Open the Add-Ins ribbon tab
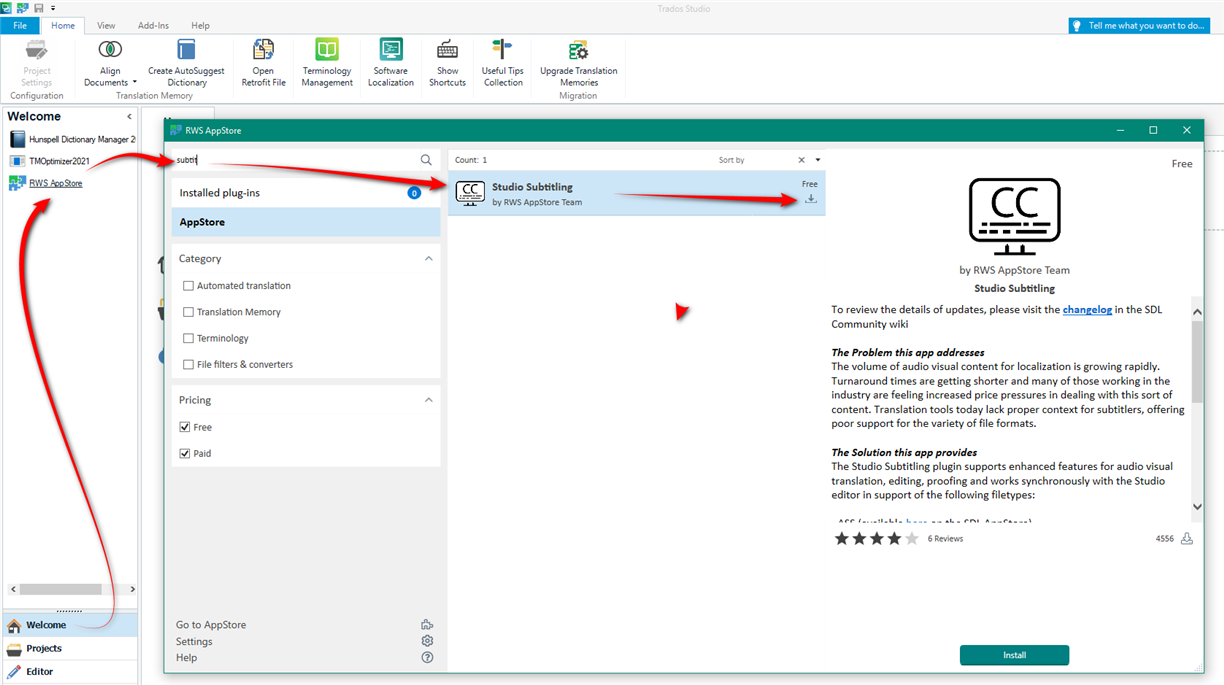1224x685 pixels. pos(154,25)
